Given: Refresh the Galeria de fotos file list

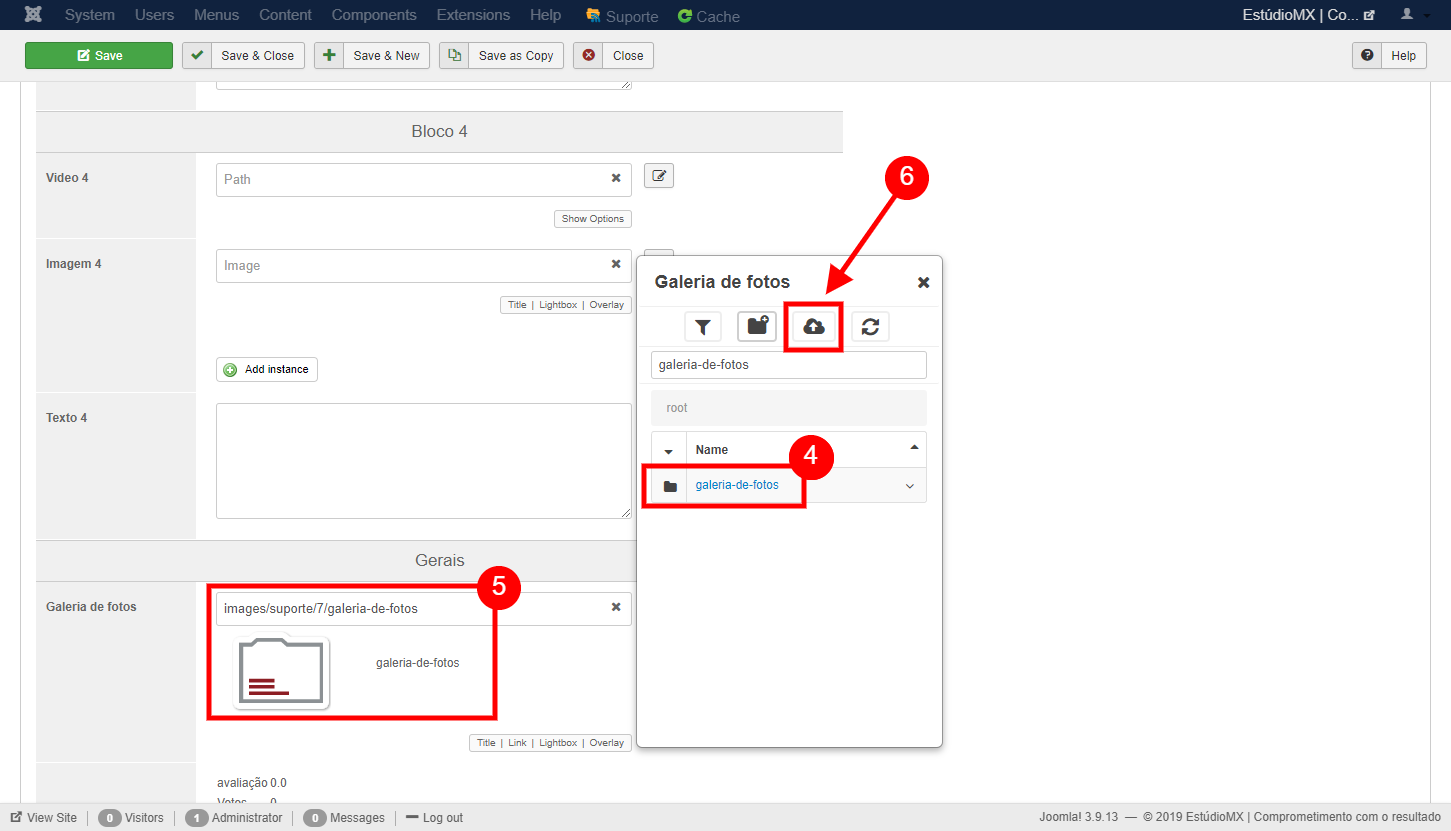Looking at the screenshot, I should (x=870, y=327).
